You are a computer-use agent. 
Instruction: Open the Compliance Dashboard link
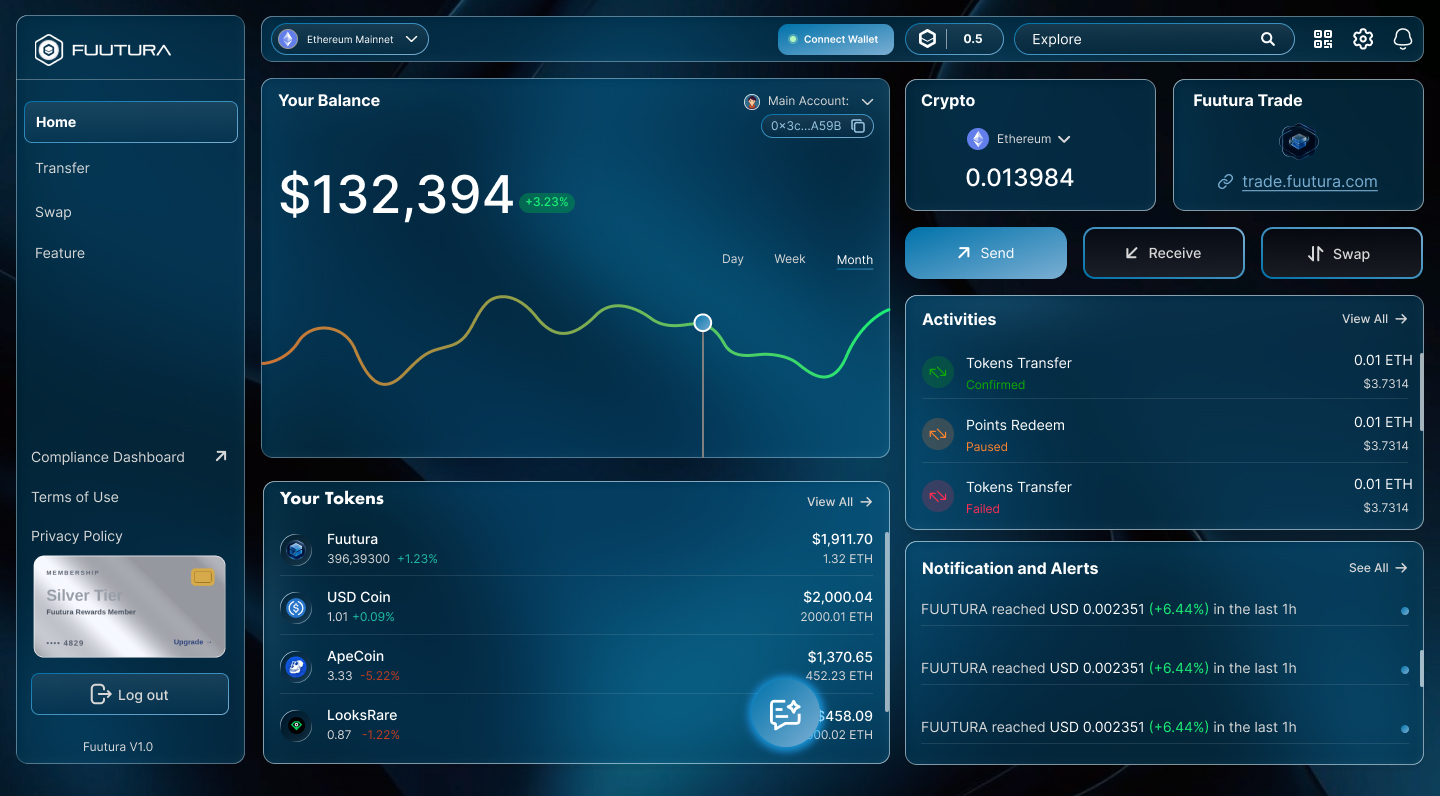(108, 457)
